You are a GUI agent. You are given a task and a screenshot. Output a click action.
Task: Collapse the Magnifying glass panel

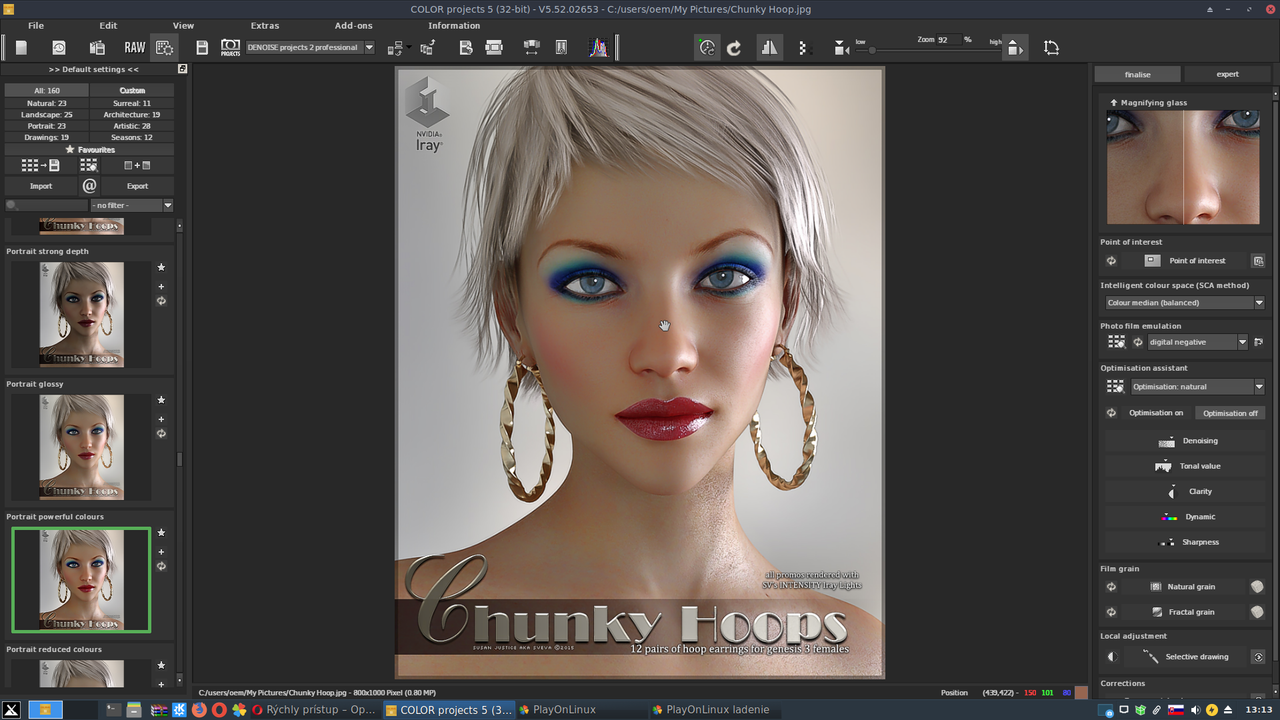click(1114, 103)
